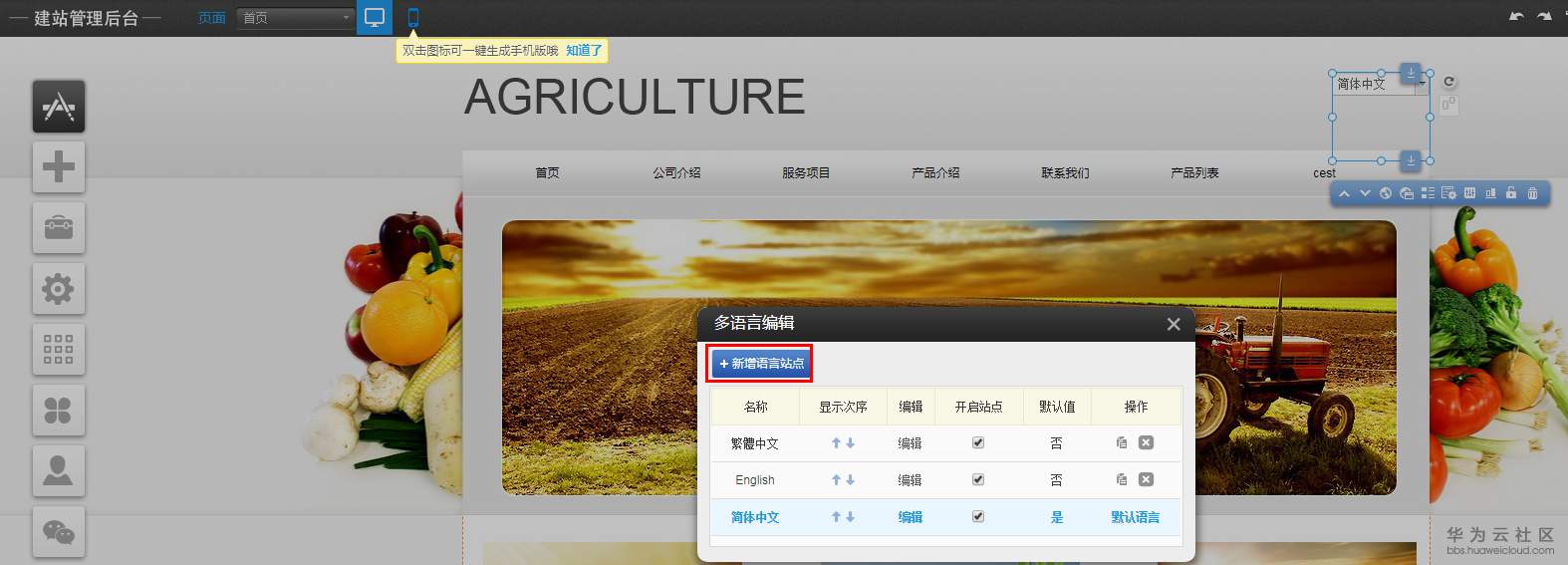Click 编辑 link for 简体中文 row
Image resolution: width=1568 pixels, height=565 pixels.
pyautogui.click(x=911, y=517)
